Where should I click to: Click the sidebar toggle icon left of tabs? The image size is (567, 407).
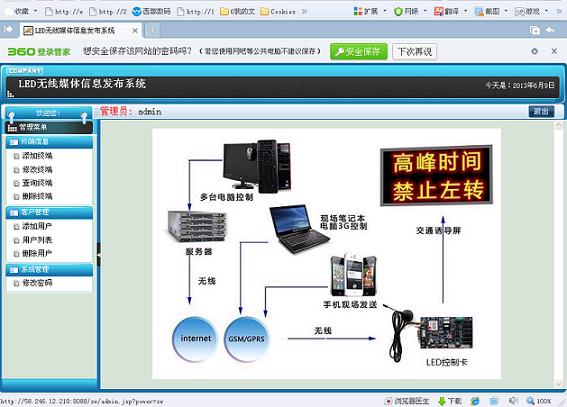8,29
